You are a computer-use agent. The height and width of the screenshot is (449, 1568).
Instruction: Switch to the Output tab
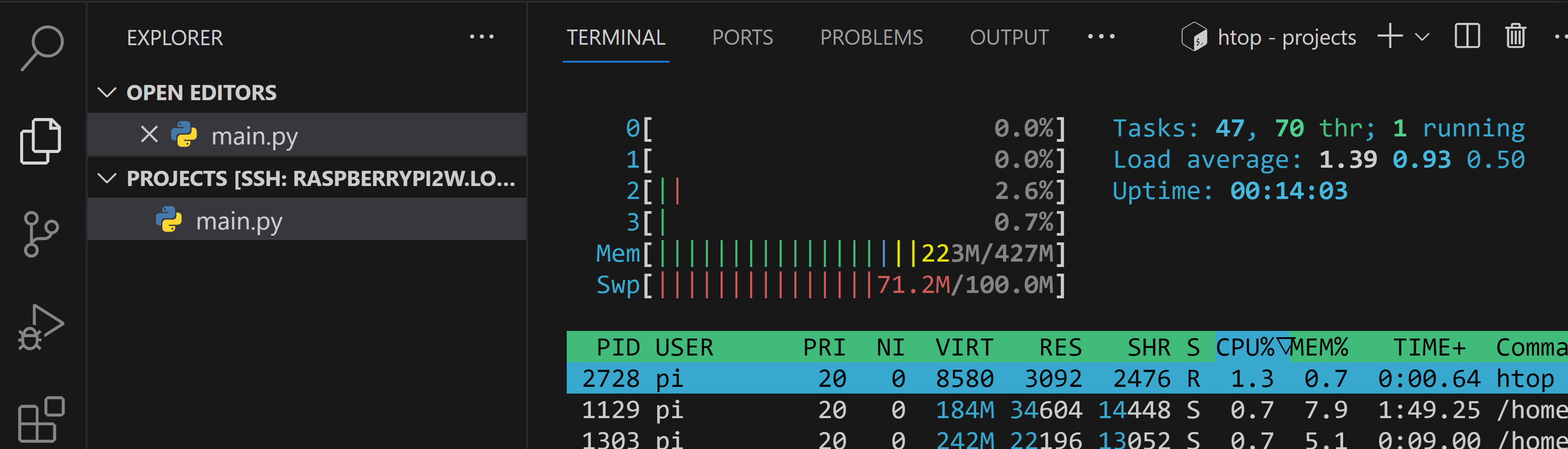tap(1009, 38)
